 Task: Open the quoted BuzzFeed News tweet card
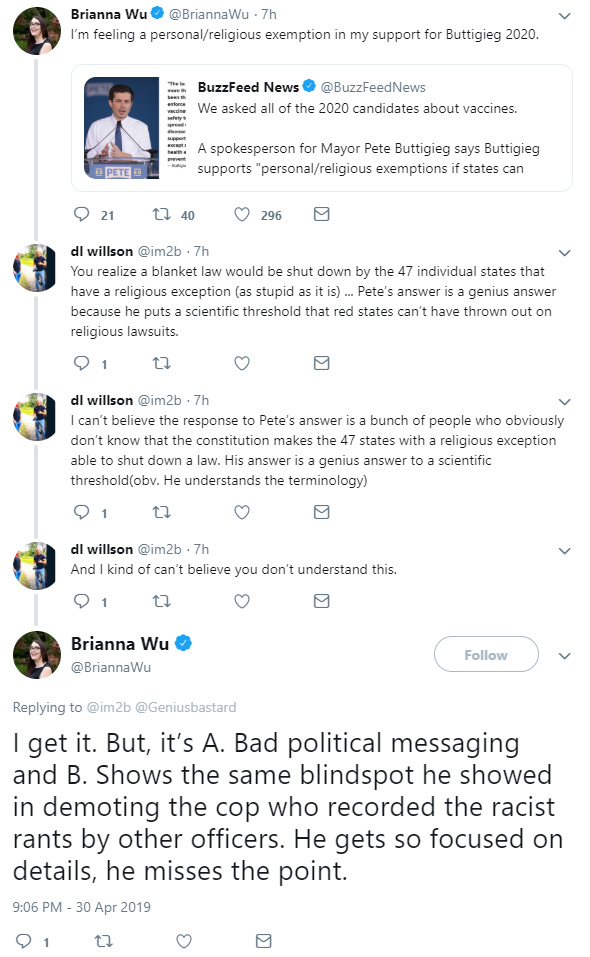(322, 128)
